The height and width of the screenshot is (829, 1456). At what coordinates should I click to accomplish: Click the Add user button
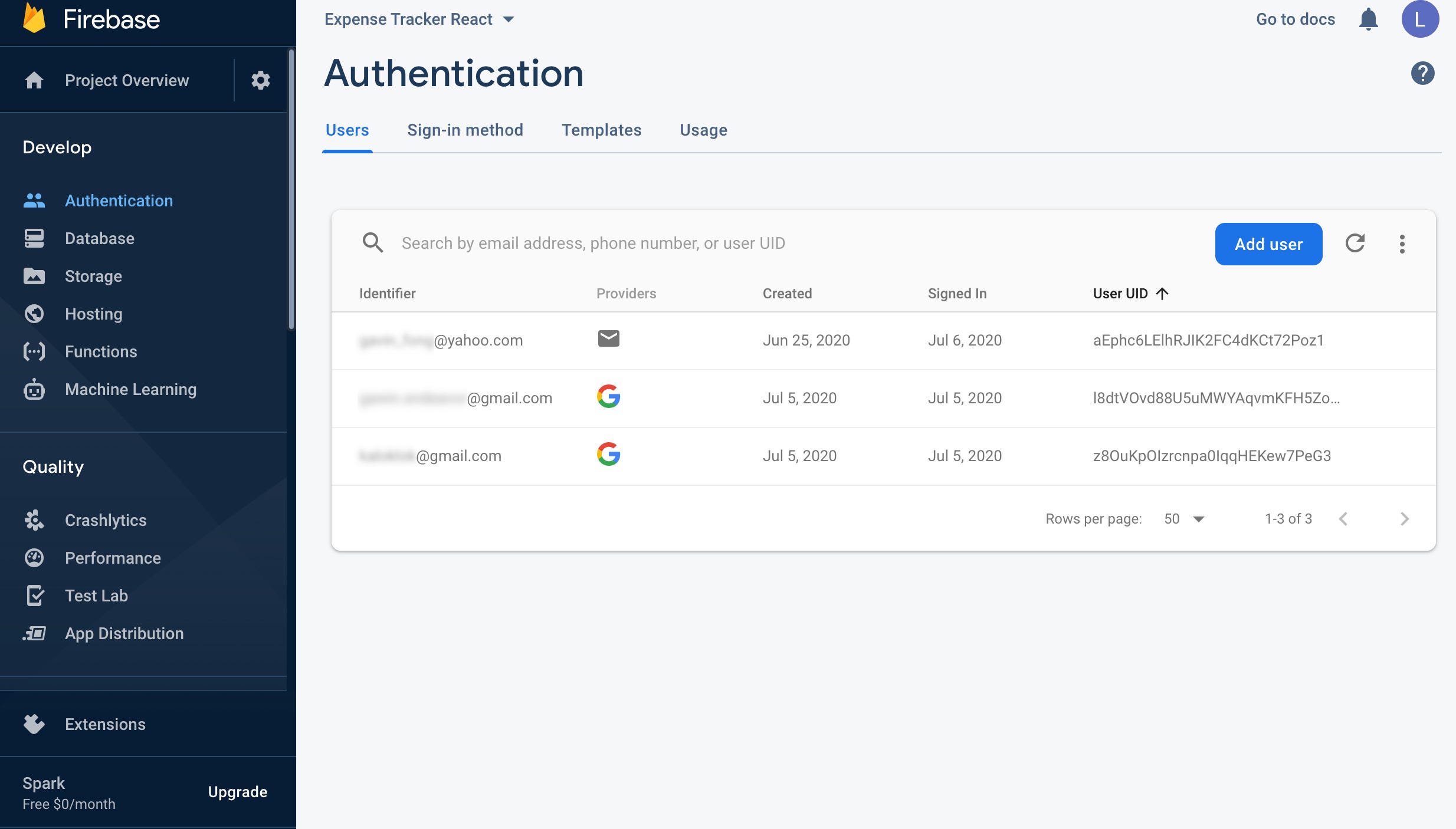point(1268,244)
